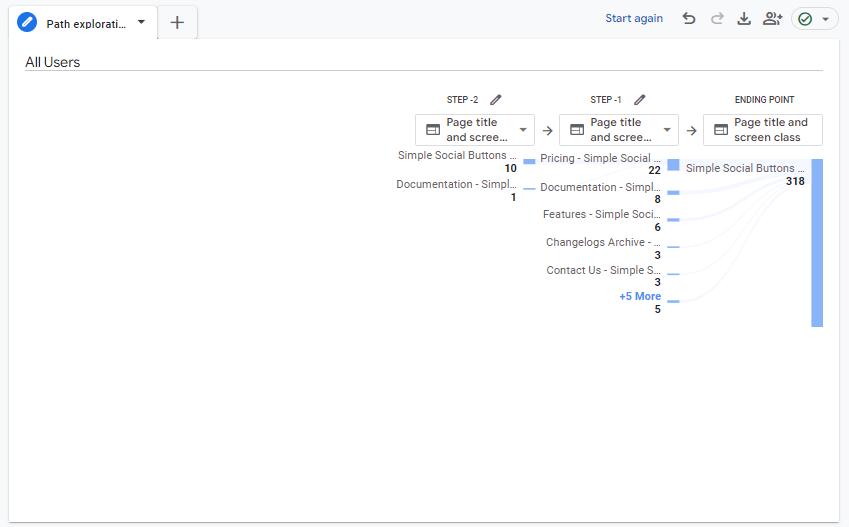This screenshot has height=527, width=849.
Task: Click the ENDING POINT label
Action: (764, 100)
